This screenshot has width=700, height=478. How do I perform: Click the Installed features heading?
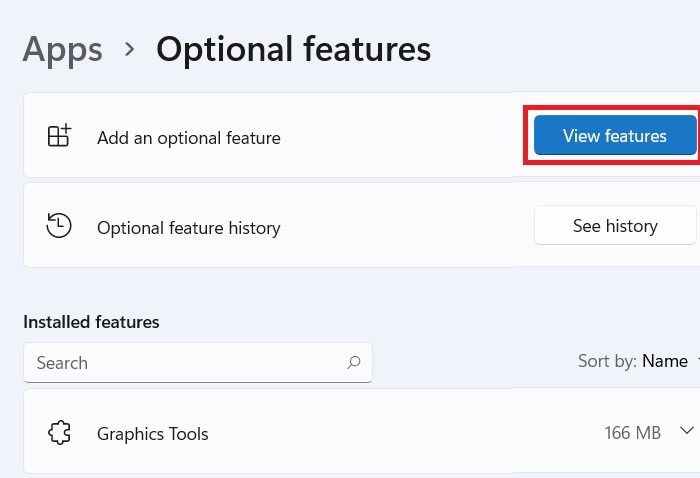tap(91, 322)
